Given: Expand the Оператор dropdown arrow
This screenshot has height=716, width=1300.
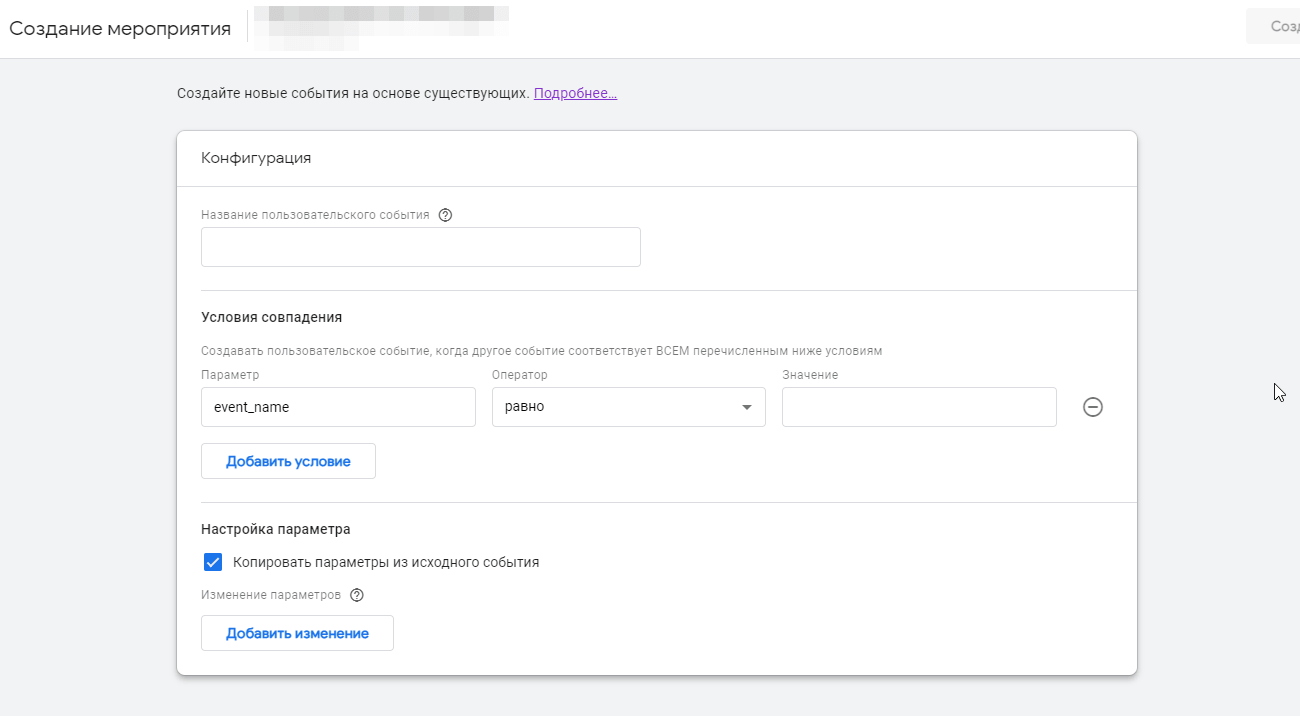Looking at the screenshot, I should tap(746, 408).
